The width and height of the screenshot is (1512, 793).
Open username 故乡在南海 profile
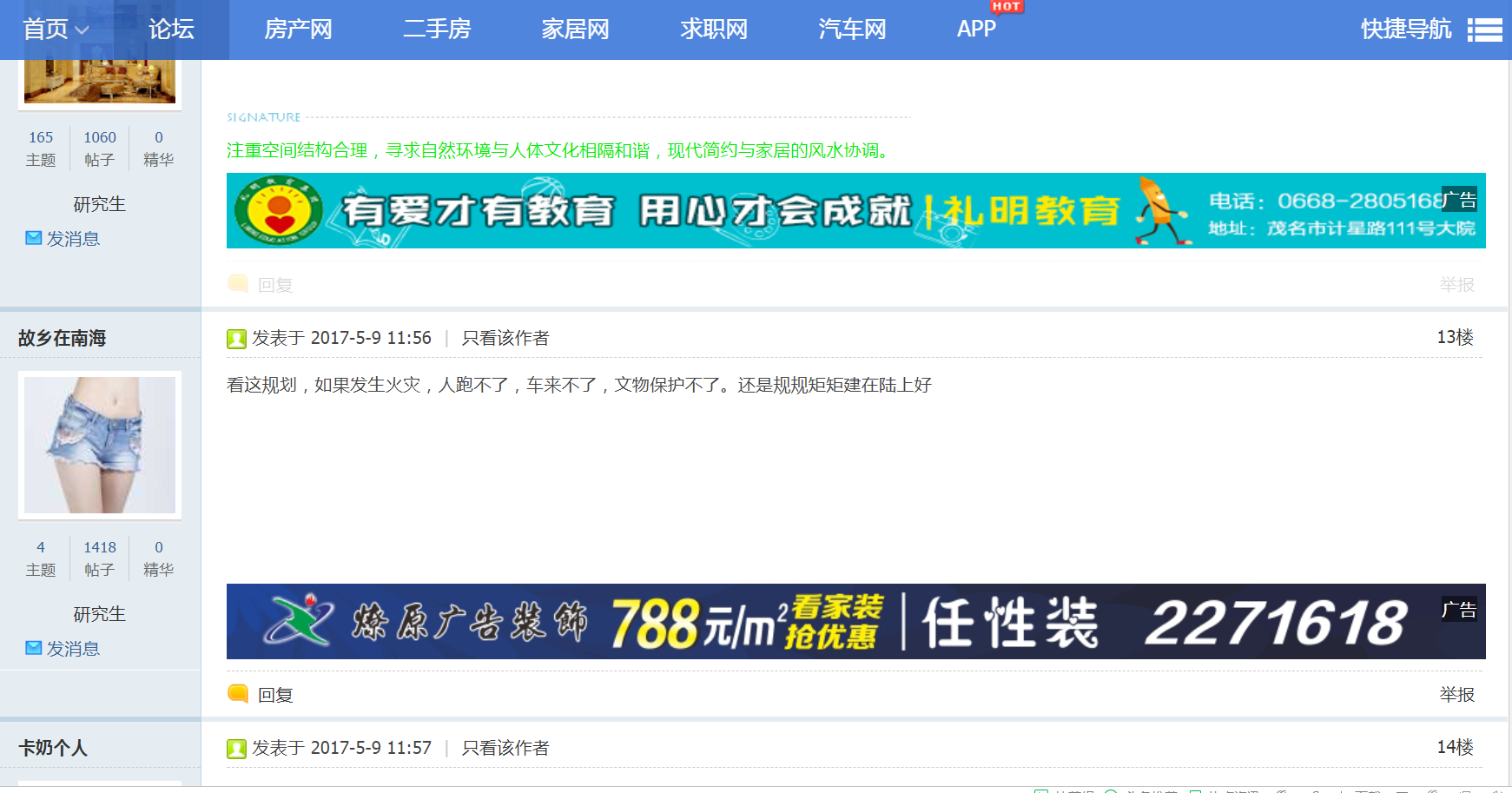[x=62, y=338]
